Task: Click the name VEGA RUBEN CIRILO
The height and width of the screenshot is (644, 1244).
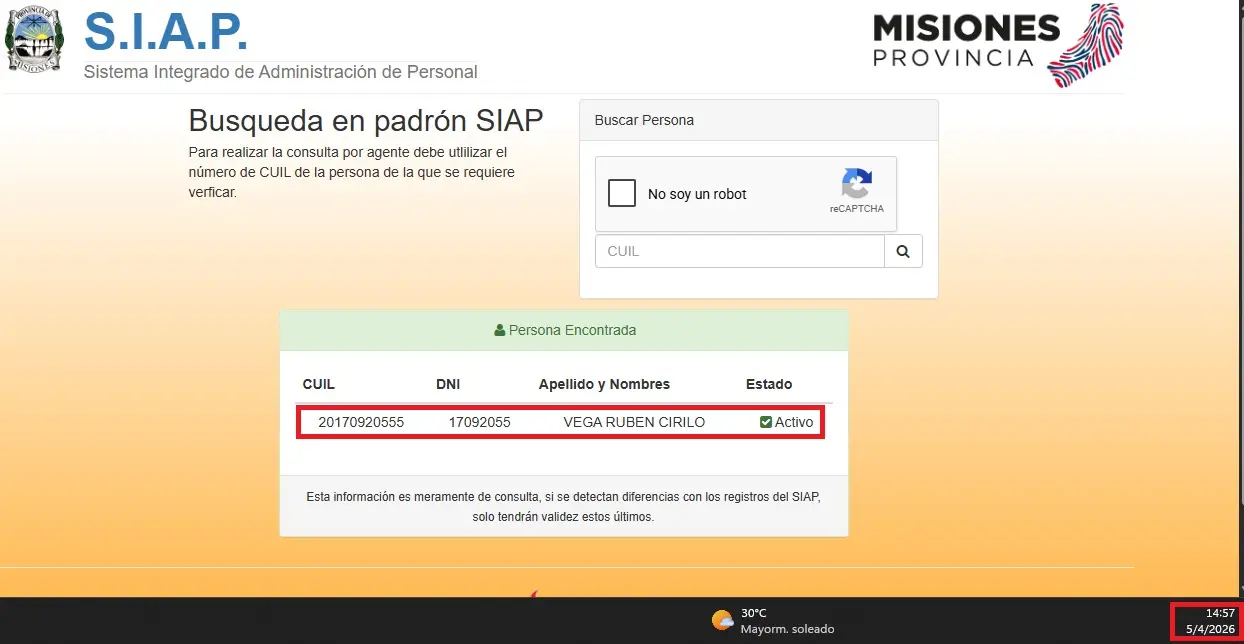Action: click(634, 422)
